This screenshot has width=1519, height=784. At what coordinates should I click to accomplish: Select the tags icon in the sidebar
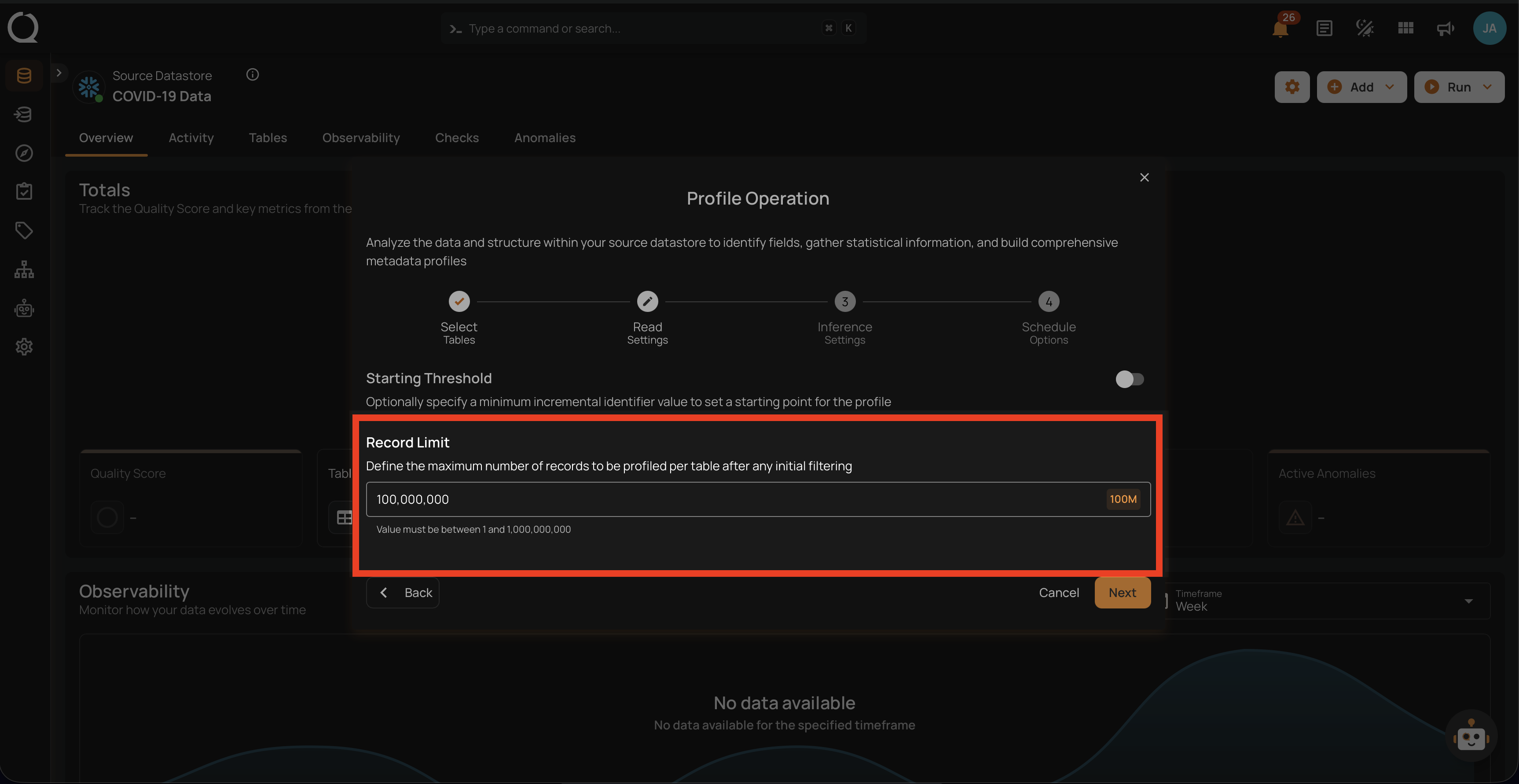tap(24, 230)
